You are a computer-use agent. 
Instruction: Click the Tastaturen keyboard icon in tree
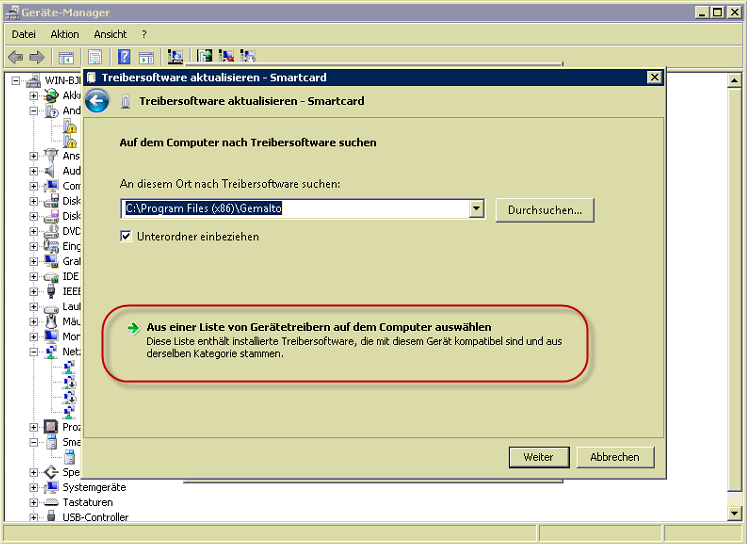click(x=51, y=502)
